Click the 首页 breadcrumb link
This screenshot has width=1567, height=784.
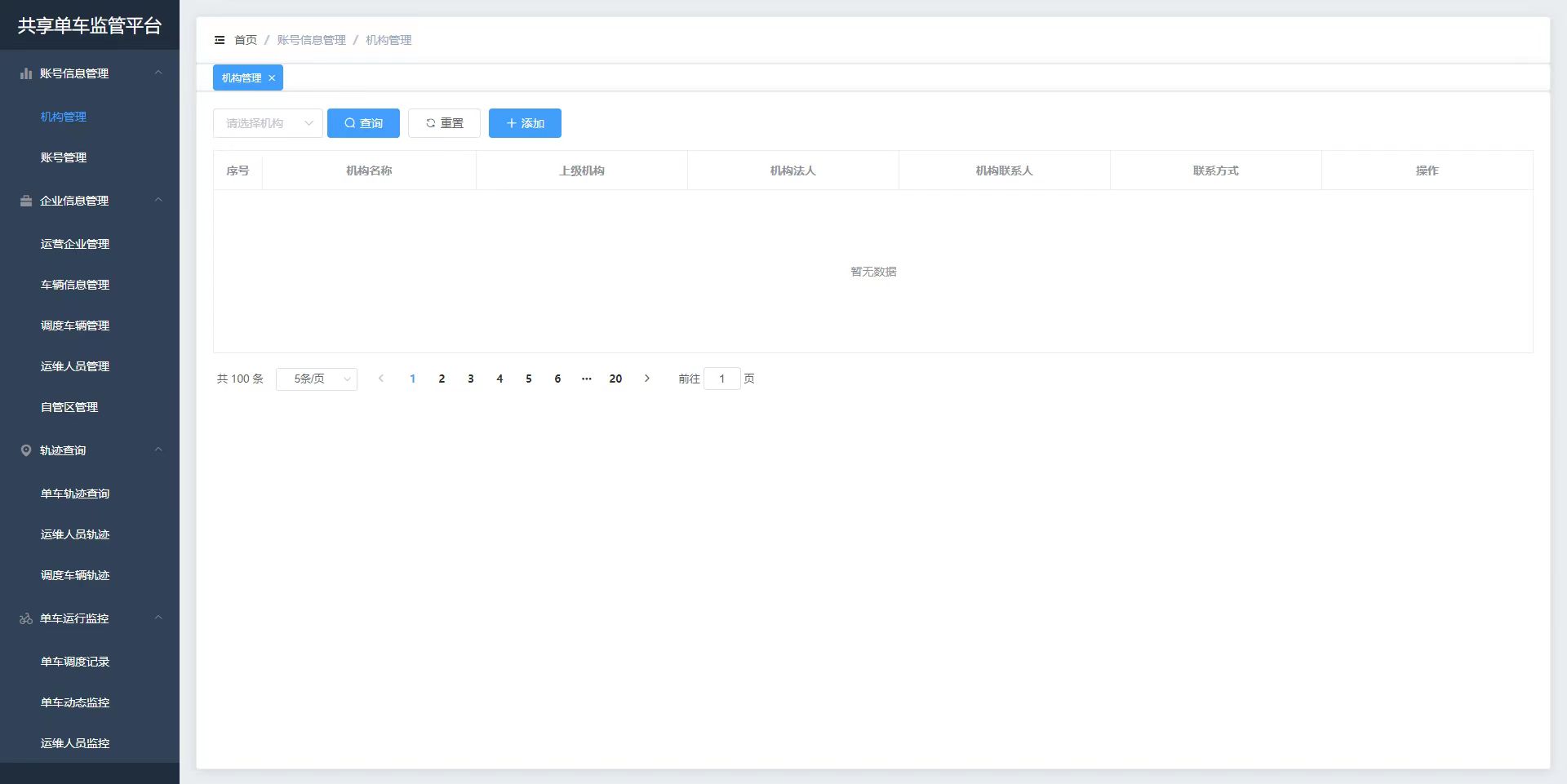[246, 40]
